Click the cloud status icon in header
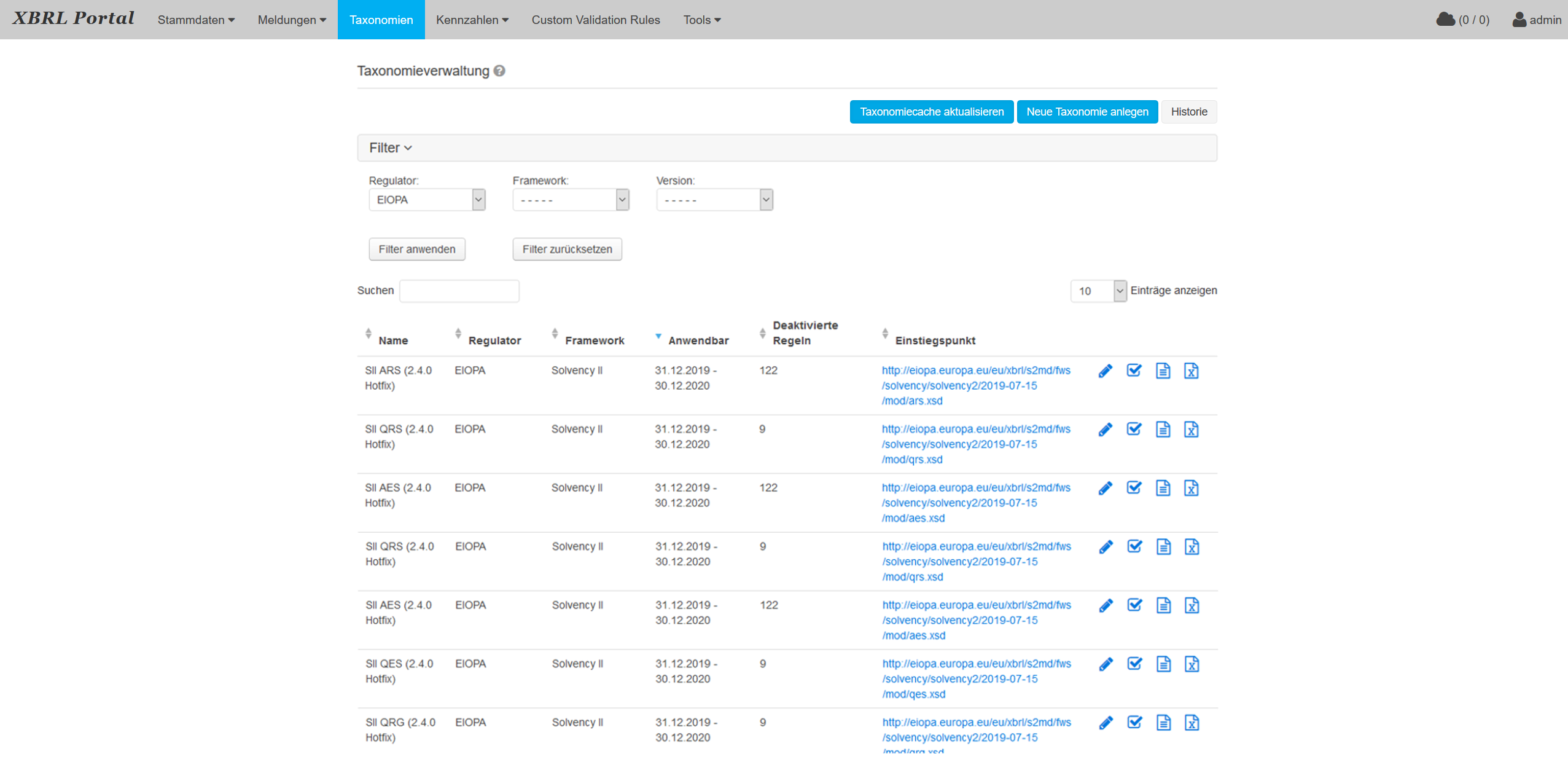 coord(1445,20)
